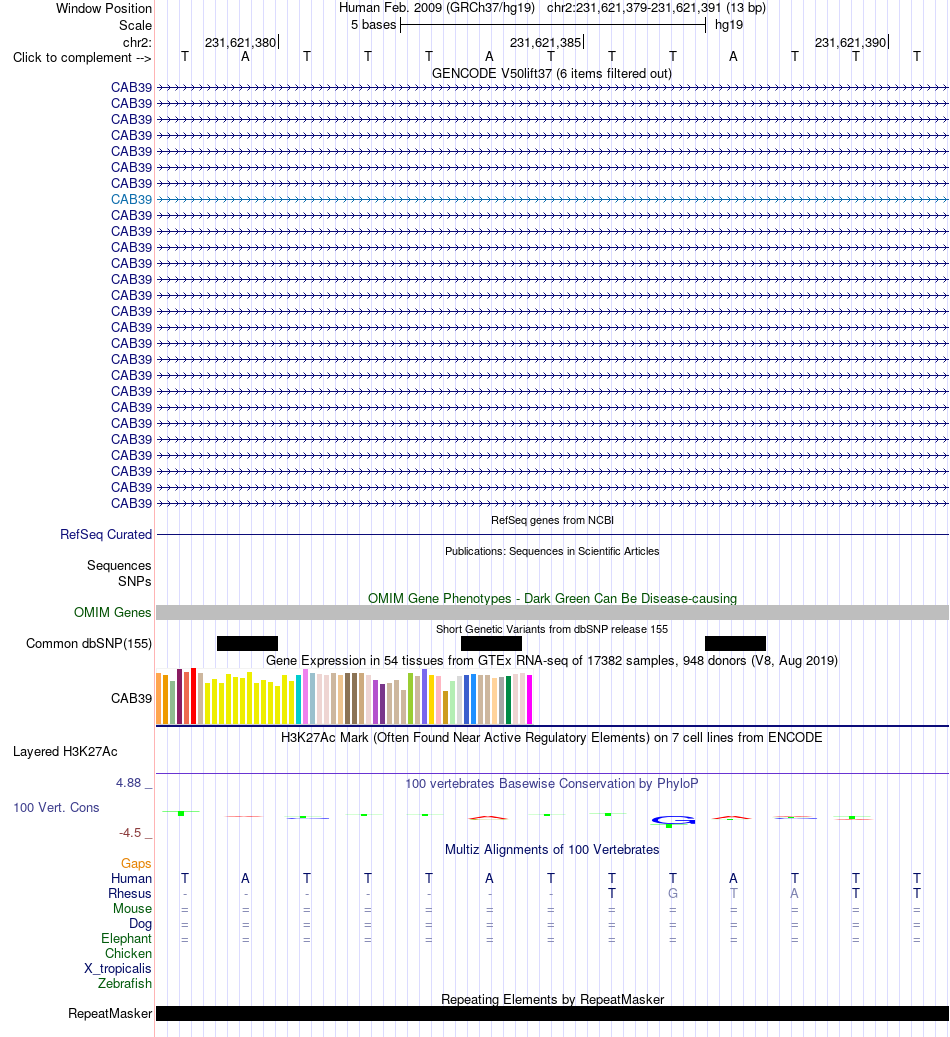Screen dimensions: 950x1037
Task: Click 'Short Genetic Variants from dbSNP release 155'
Action: (552, 630)
